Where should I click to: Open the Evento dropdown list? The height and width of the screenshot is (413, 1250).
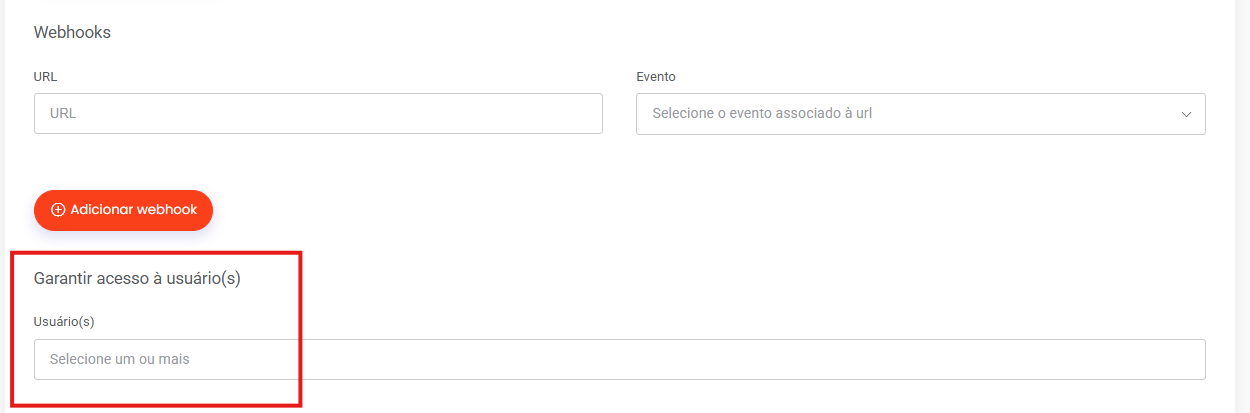click(x=920, y=114)
